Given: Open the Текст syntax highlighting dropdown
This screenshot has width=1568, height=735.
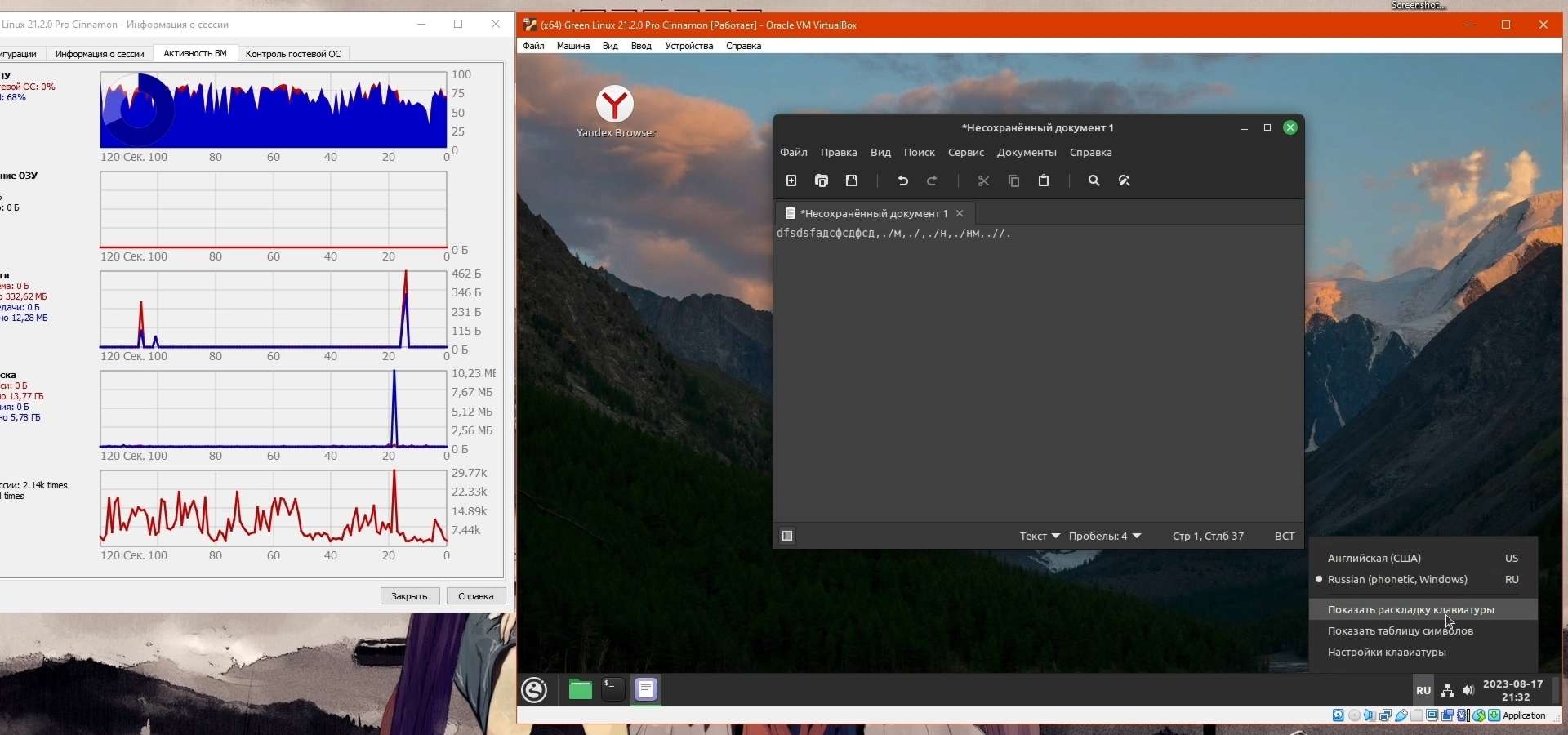Looking at the screenshot, I should pyautogui.click(x=1040, y=537).
